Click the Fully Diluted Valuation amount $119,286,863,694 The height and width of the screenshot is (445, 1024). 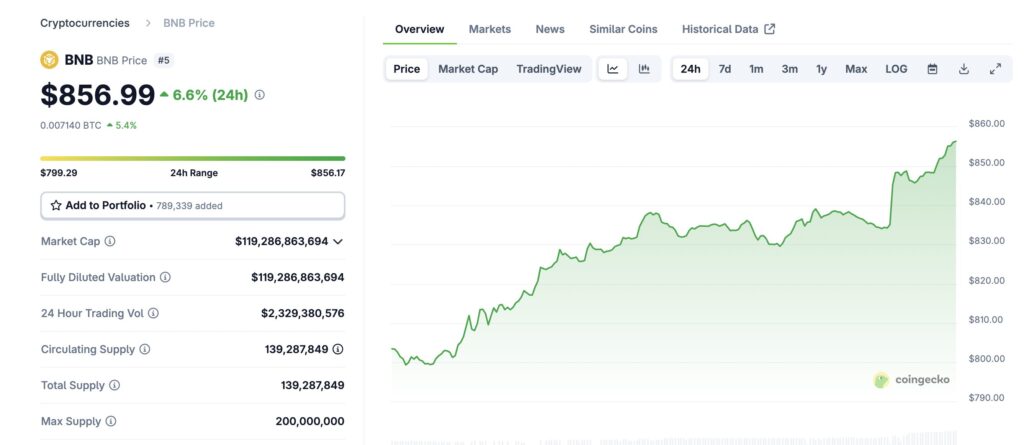[x=297, y=277]
